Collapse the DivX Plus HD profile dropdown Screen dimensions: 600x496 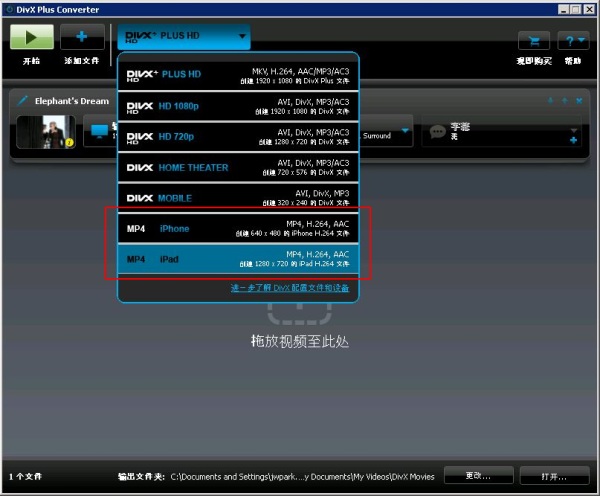[x=184, y=36]
